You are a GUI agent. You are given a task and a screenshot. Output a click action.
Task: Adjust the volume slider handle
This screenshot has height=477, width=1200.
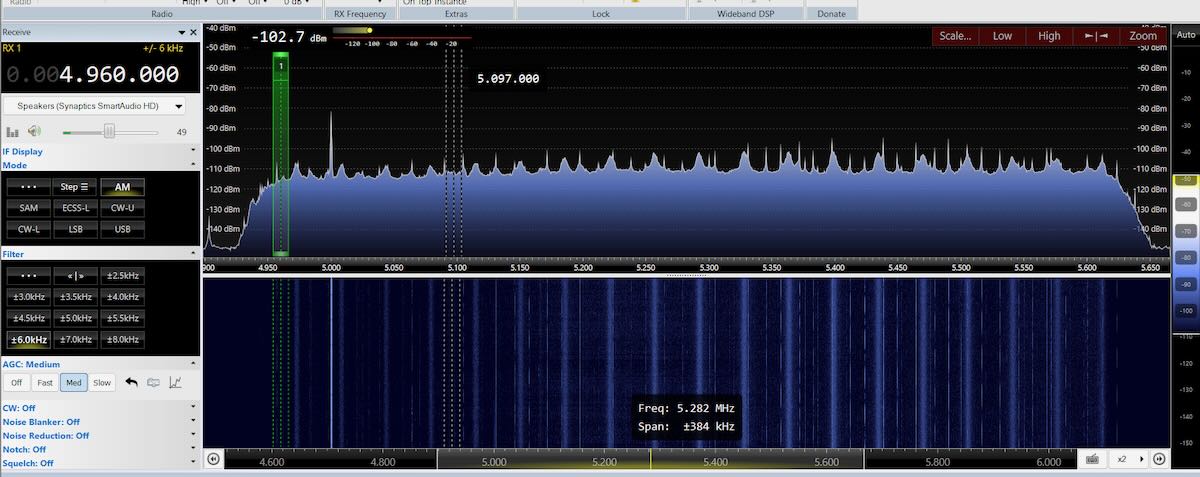[x=109, y=131]
